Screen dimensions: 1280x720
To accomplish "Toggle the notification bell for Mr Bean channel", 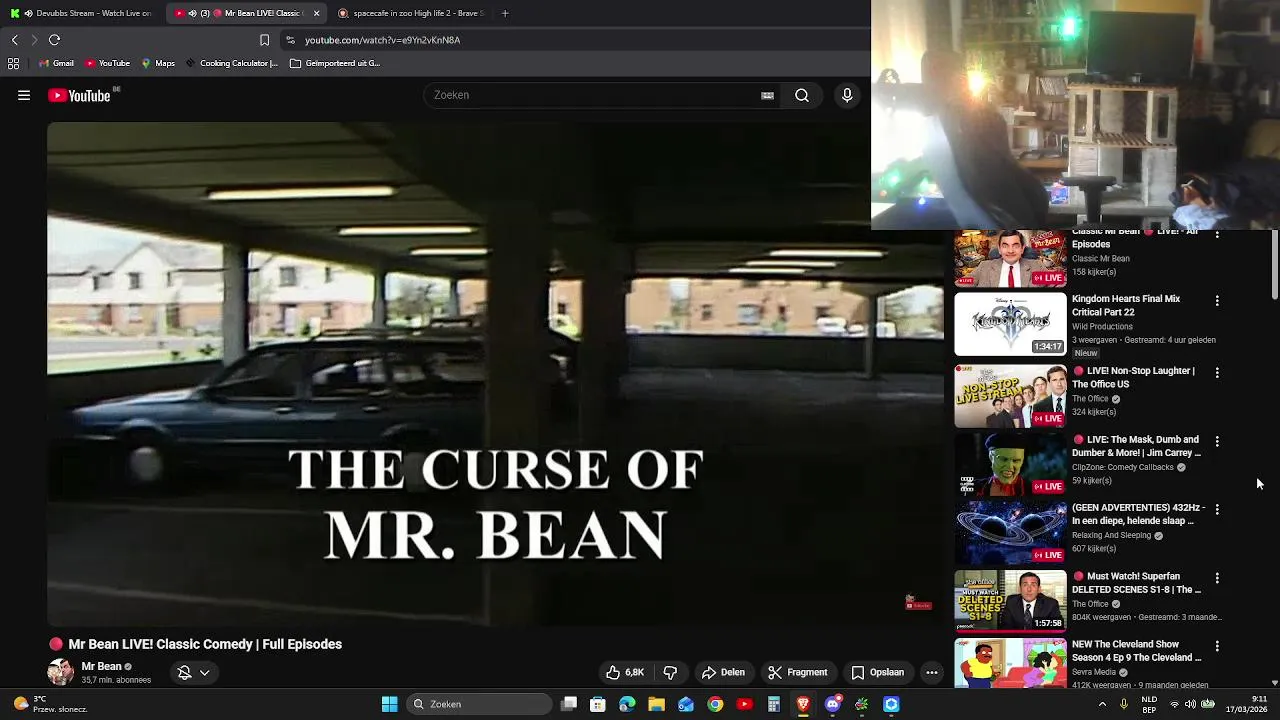I will 184,672.
